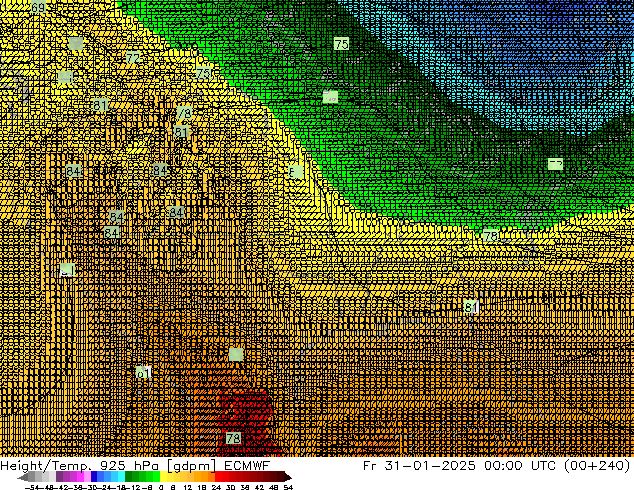
Task: Click the legend value '12'
Action: pyautogui.click(x=188, y=487)
